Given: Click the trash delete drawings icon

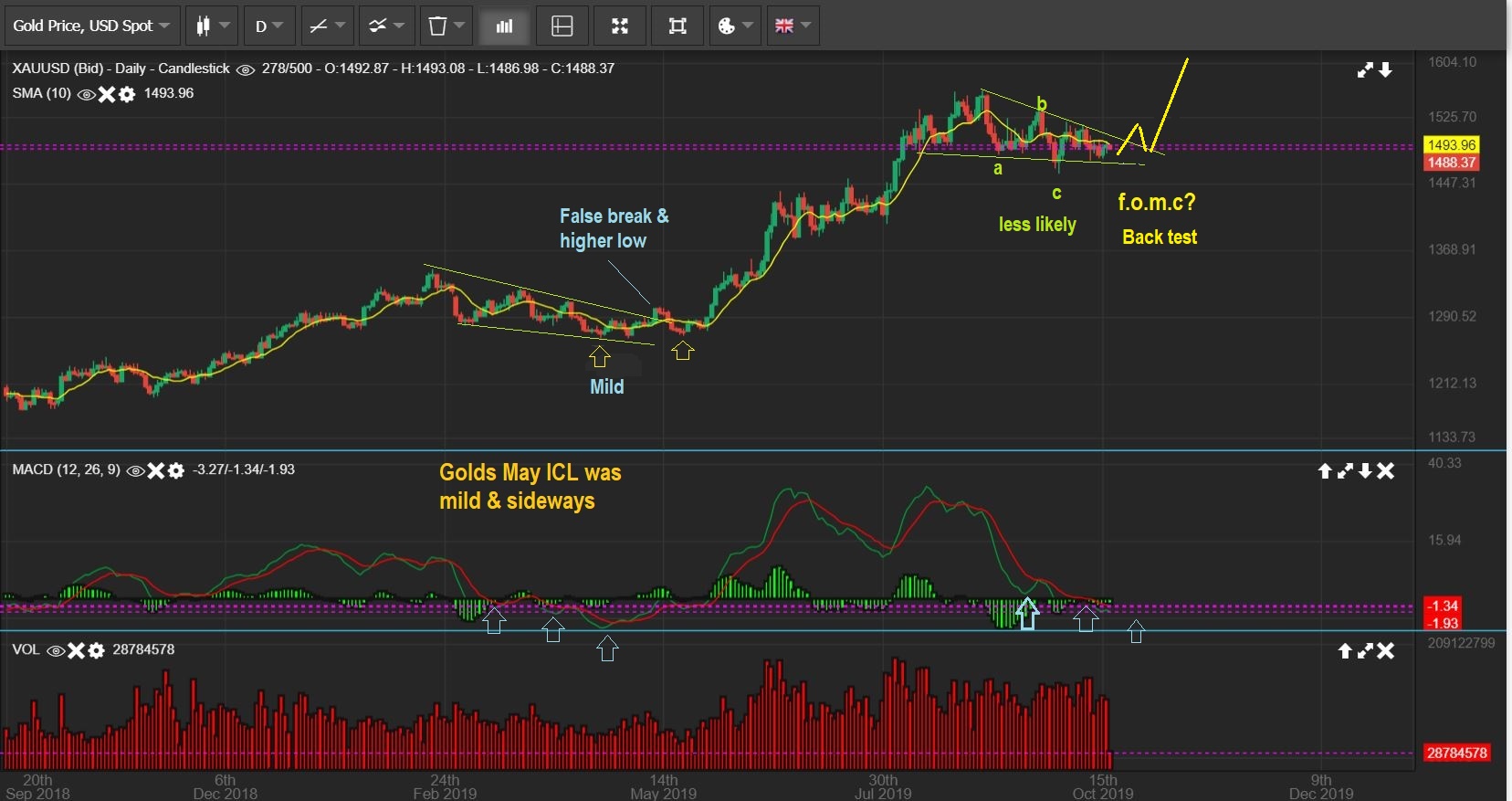Looking at the screenshot, I should tap(446, 26).
